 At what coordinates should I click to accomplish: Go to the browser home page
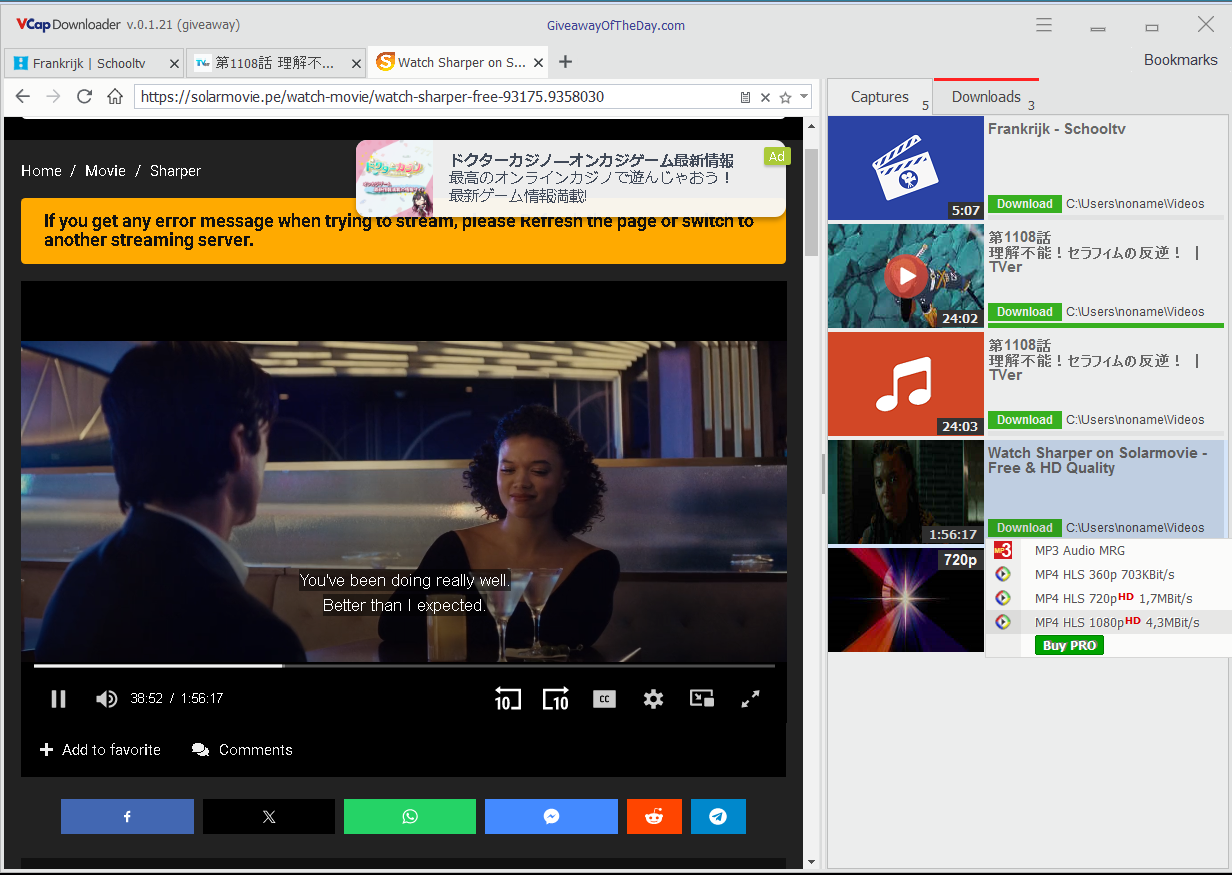(115, 97)
